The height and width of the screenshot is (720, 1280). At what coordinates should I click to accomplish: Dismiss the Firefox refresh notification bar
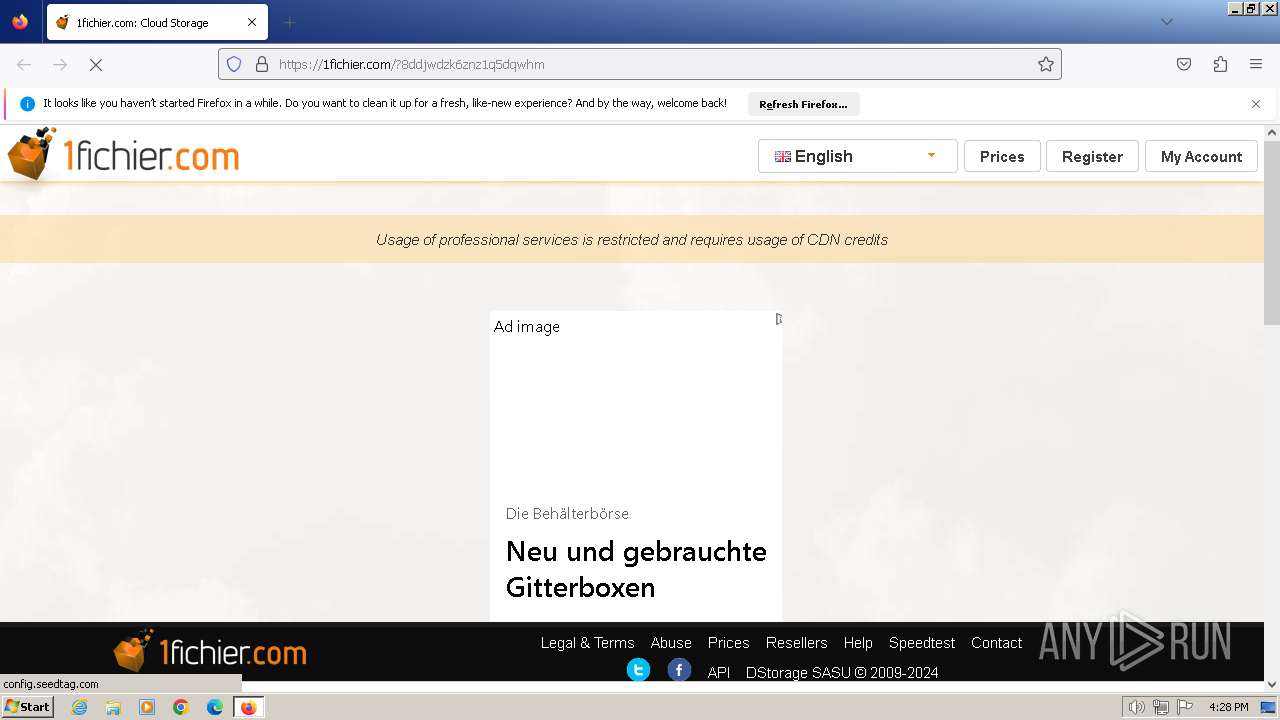1256,104
